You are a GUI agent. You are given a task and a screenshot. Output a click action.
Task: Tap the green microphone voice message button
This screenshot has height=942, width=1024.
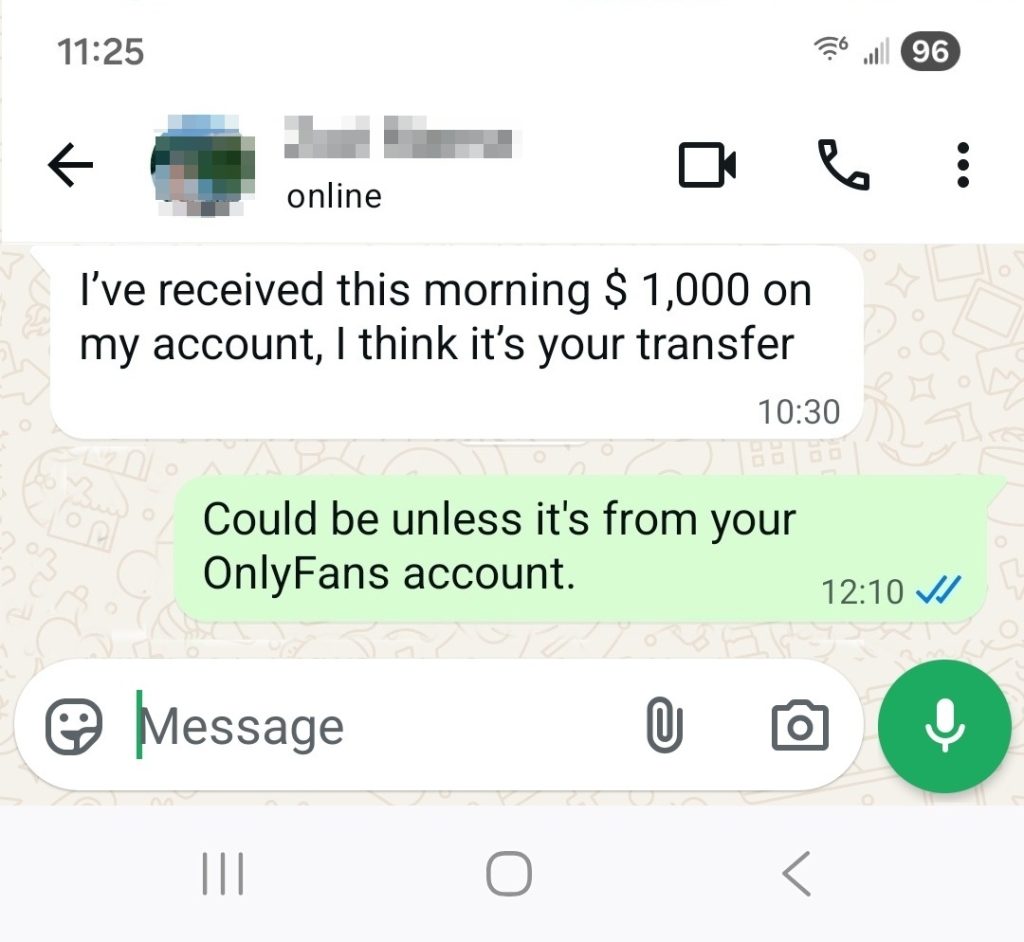pos(944,726)
